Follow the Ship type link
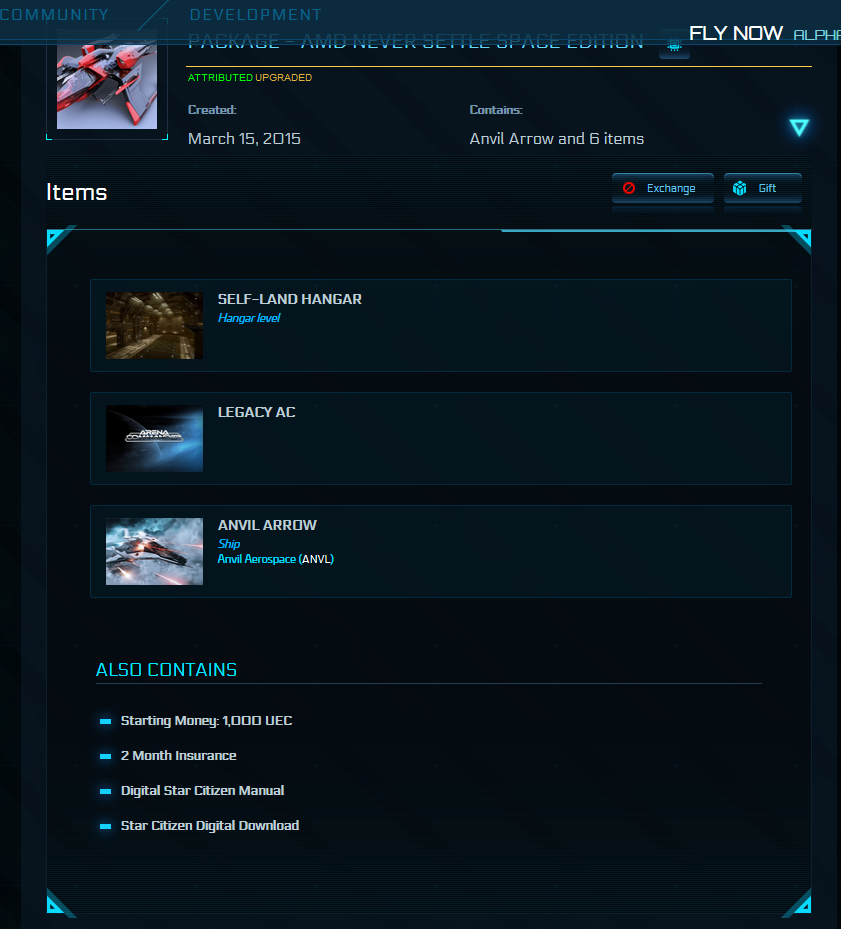 point(229,543)
